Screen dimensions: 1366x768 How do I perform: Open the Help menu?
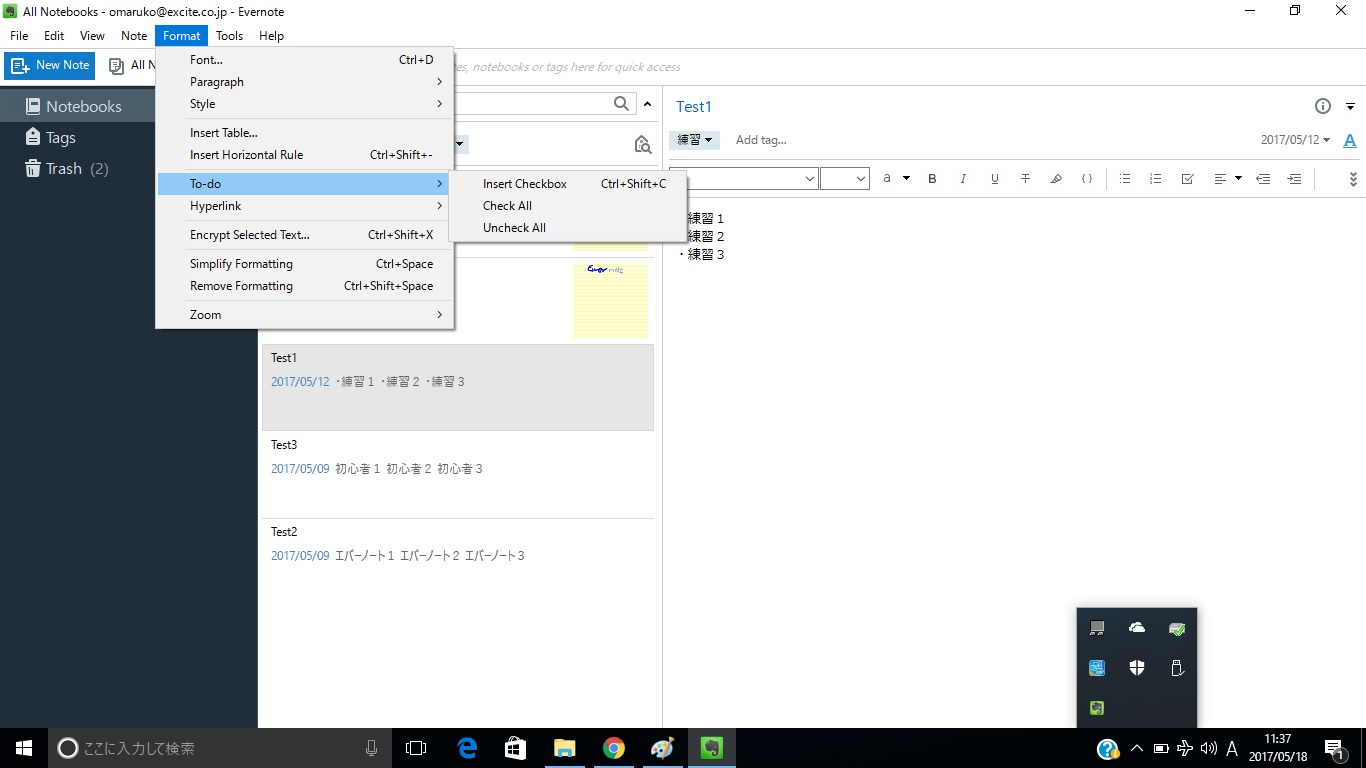coord(271,36)
